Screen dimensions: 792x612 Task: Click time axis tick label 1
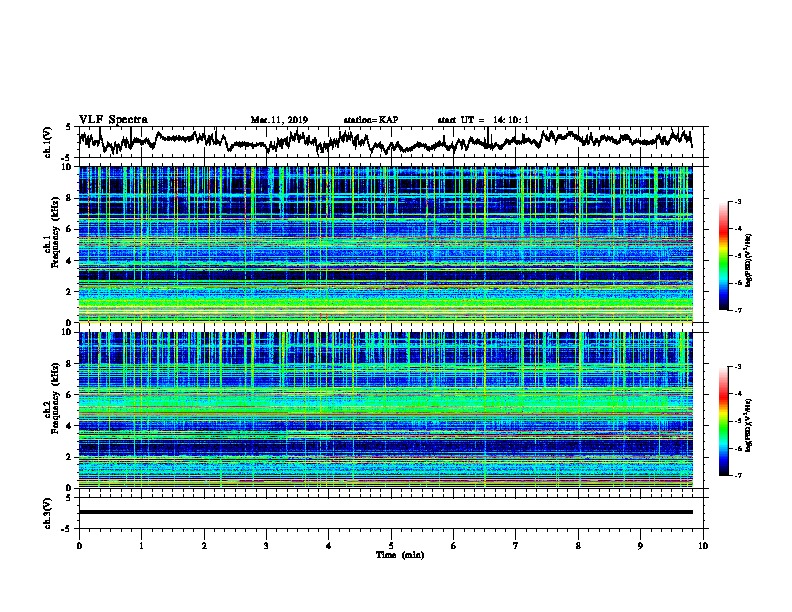tap(141, 546)
